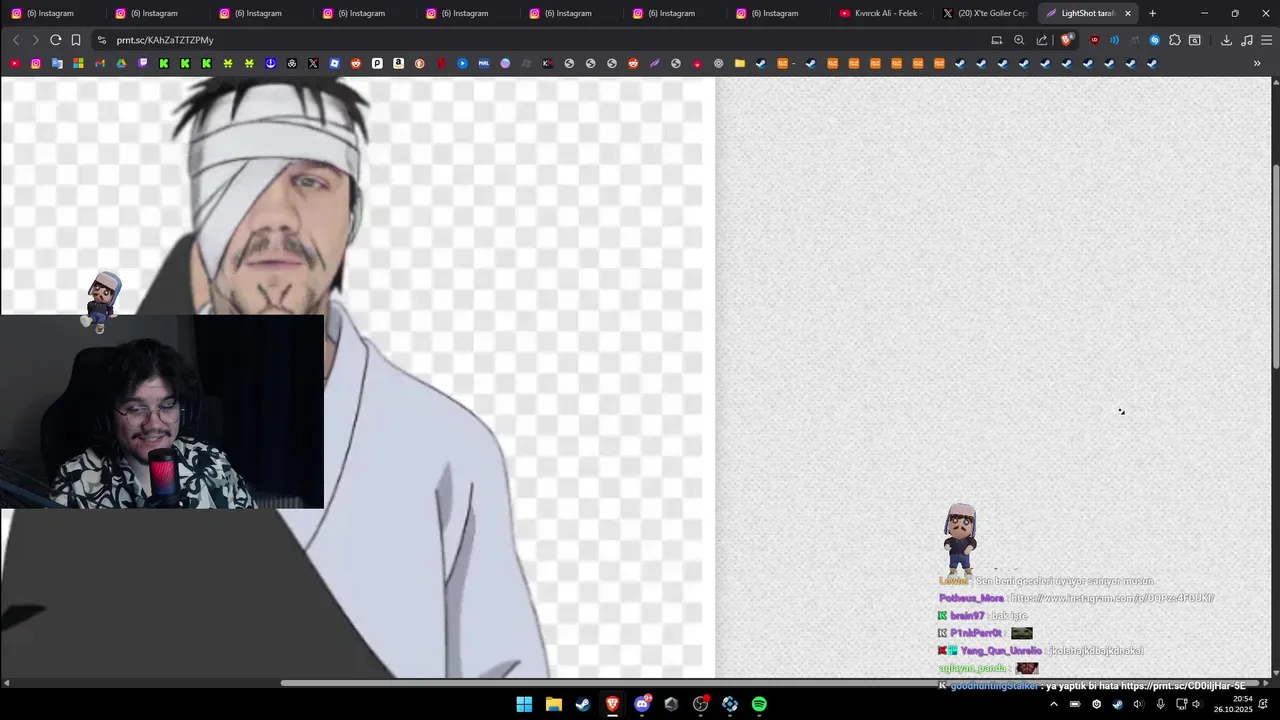Open the Microsoft bookmark icon
Image resolution: width=1280 pixels, height=720 pixels.
coord(78,63)
